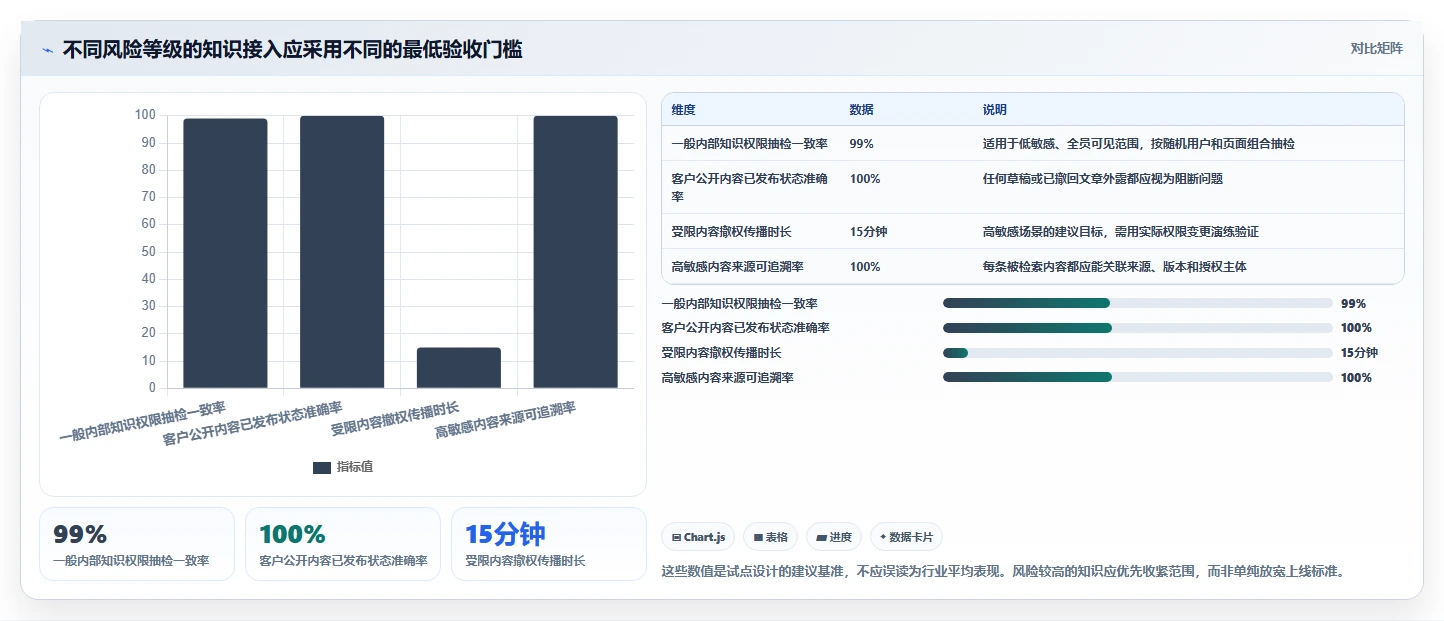Click the 表格 tag chip

(770, 537)
